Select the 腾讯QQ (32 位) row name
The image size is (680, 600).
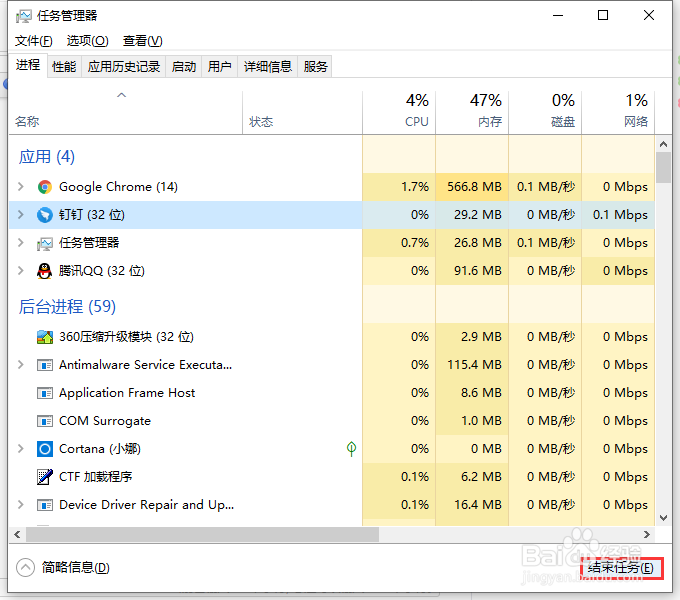point(101,271)
